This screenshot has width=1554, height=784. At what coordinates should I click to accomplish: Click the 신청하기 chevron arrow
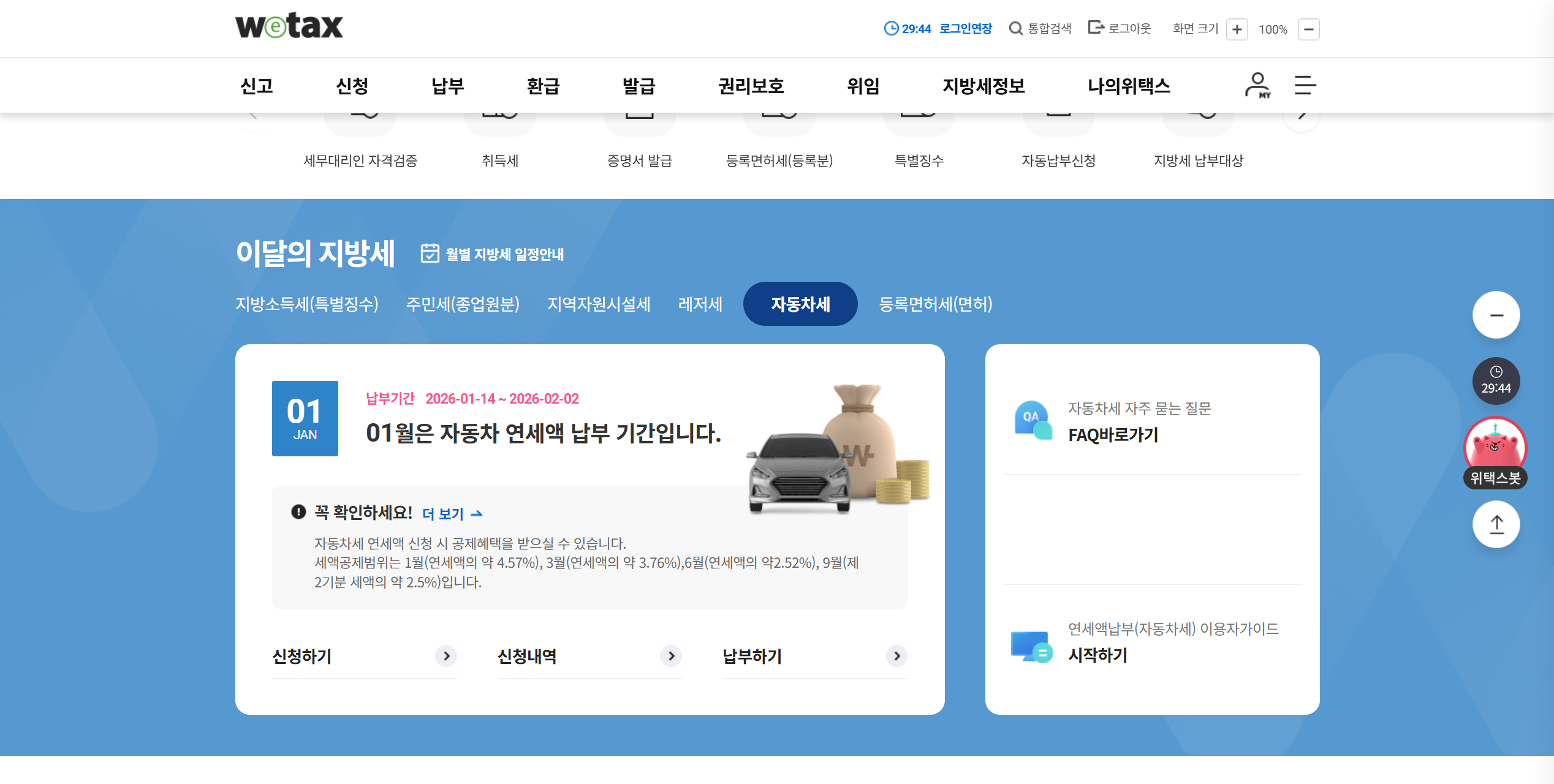click(446, 656)
